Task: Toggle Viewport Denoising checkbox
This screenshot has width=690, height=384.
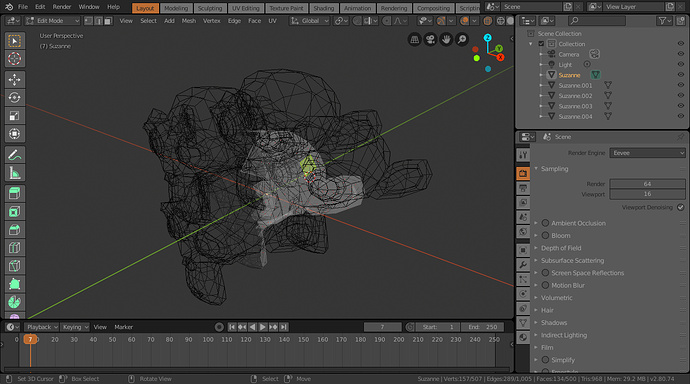Action: click(x=681, y=207)
